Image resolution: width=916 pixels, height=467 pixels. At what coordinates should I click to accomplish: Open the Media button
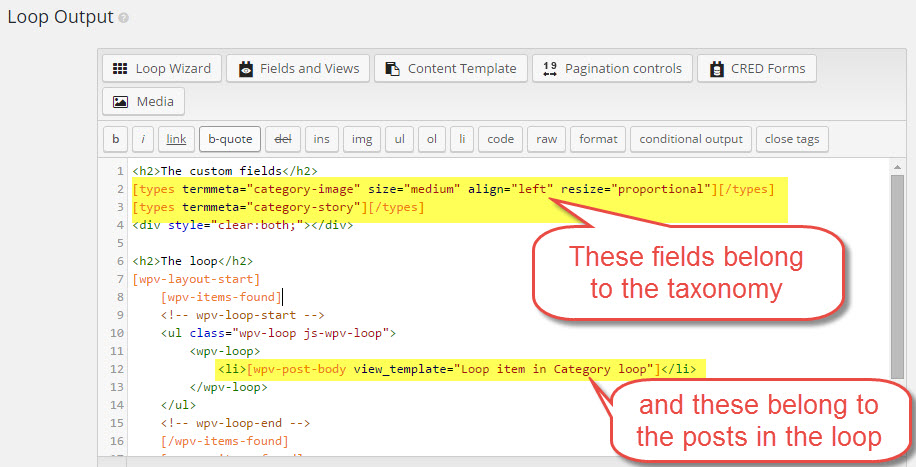[x=143, y=101]
